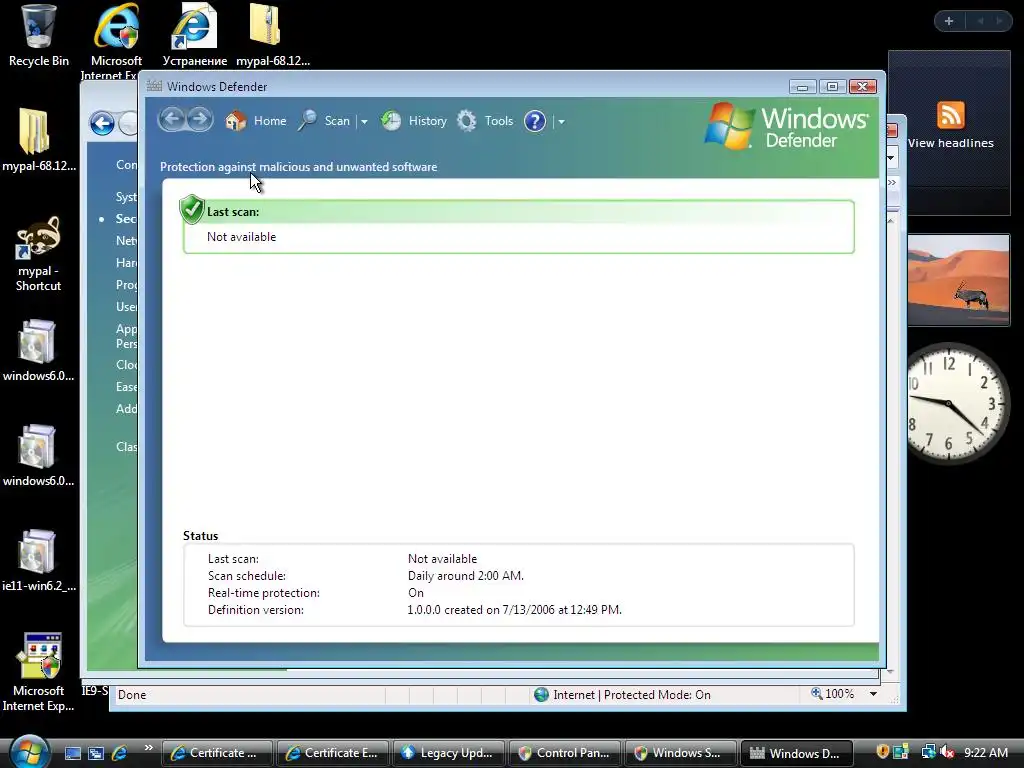Click Protection against malicious software heading
Viewport: 1024px width, 768px height.
[298, 167]
